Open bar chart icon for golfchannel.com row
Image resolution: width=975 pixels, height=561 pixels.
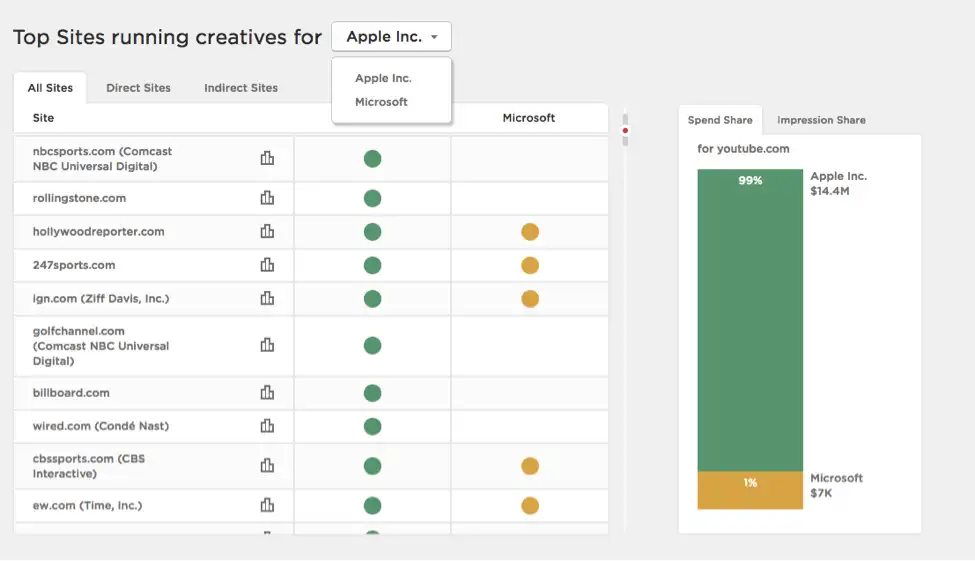pos(267,345)
